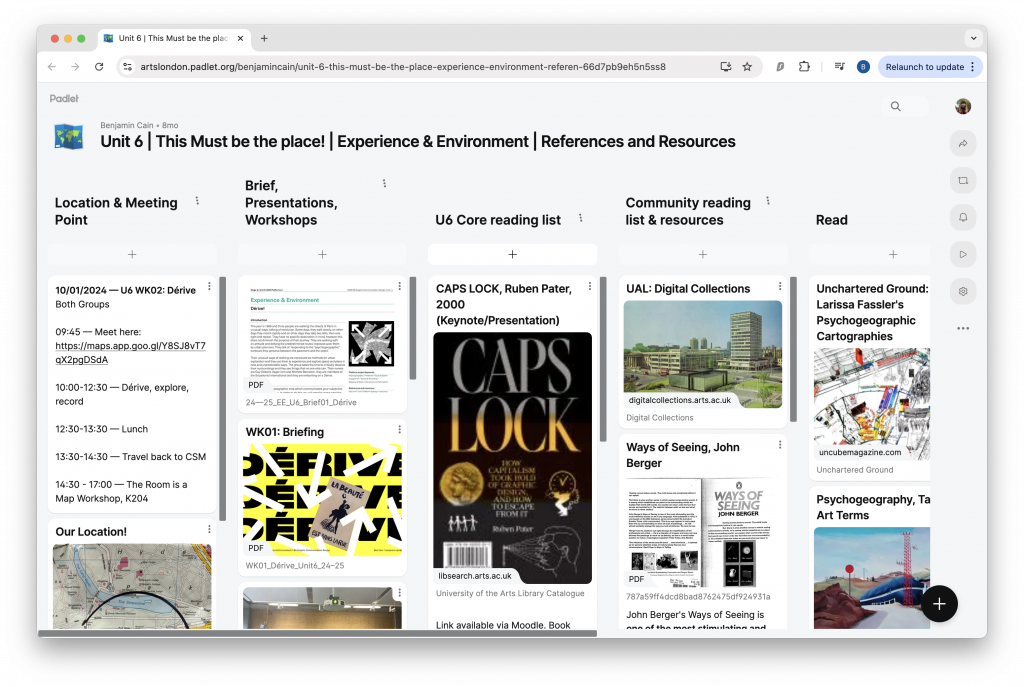This screenshot has width=1024, height=687.
Task: Open padlet settings gear icon
Action: point(963,292)
